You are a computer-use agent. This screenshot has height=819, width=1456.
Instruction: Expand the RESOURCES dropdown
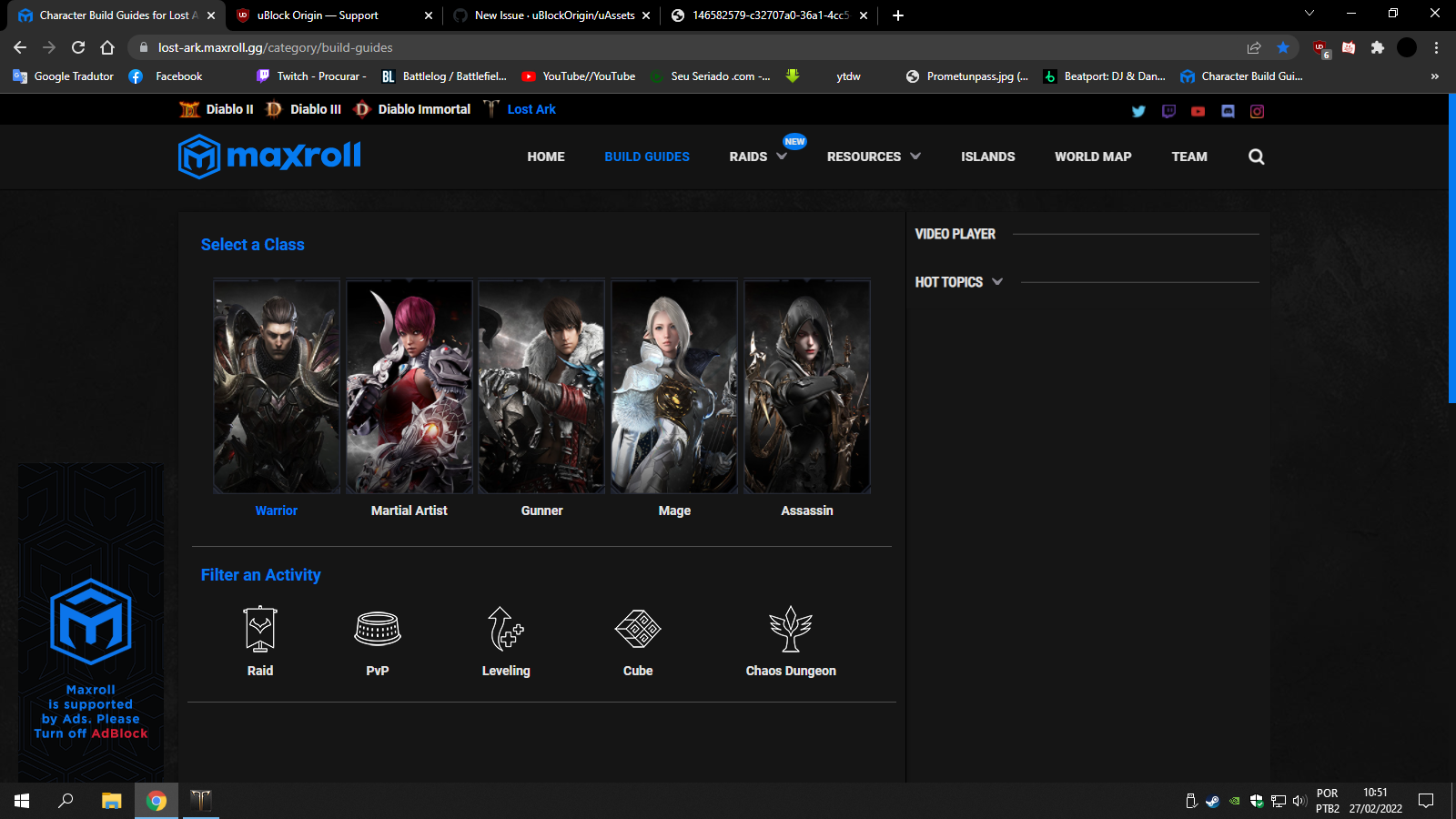872,157
